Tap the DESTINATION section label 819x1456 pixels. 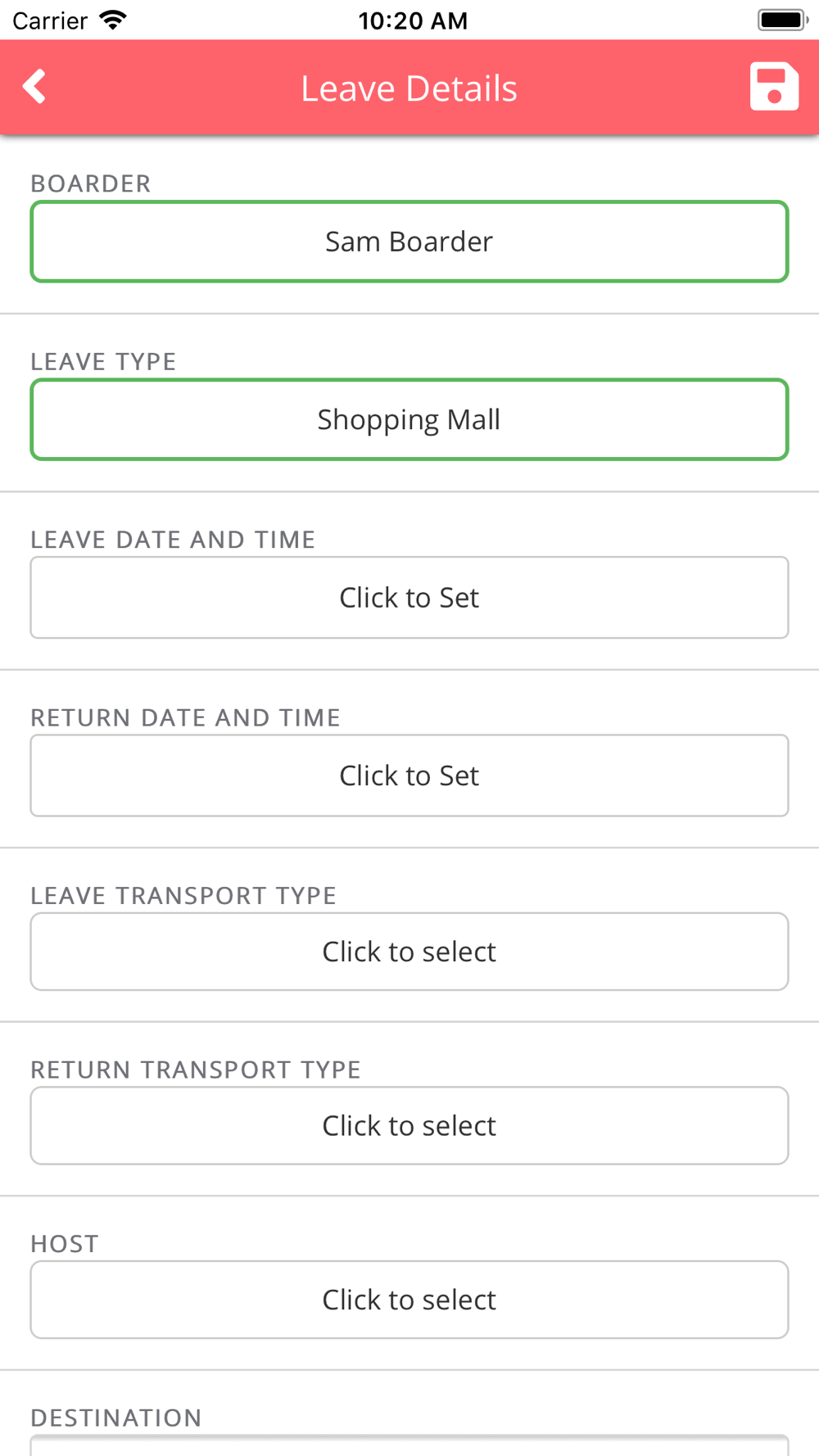(116, 1418)
